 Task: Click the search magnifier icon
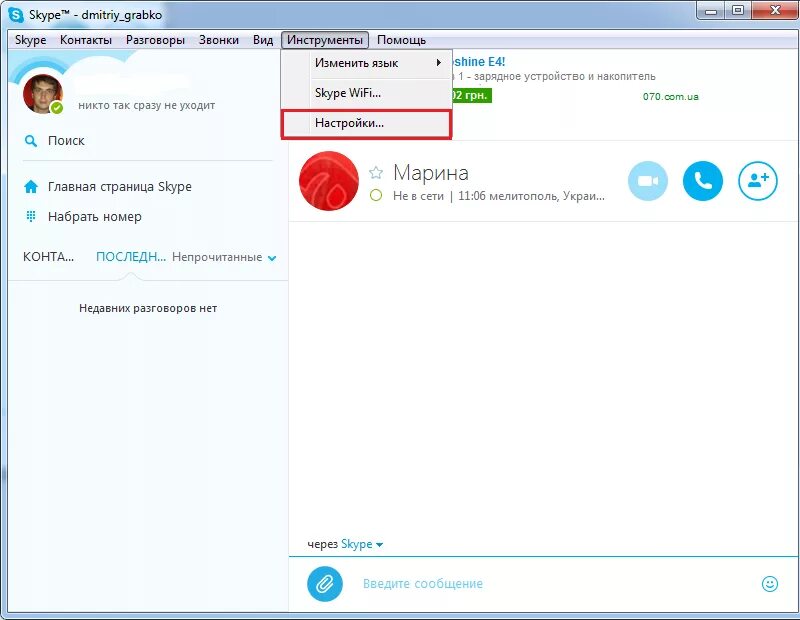[x=31, y=141]
